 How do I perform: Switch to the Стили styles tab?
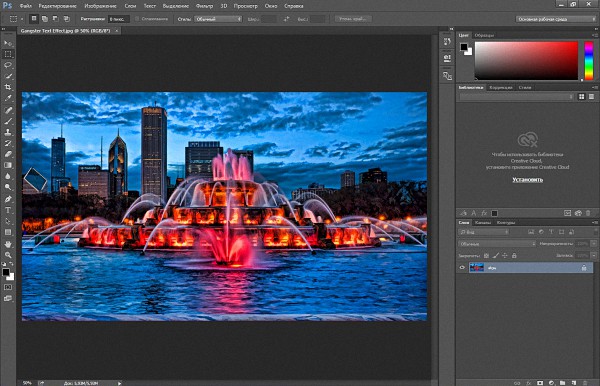[x=525, y=87]
